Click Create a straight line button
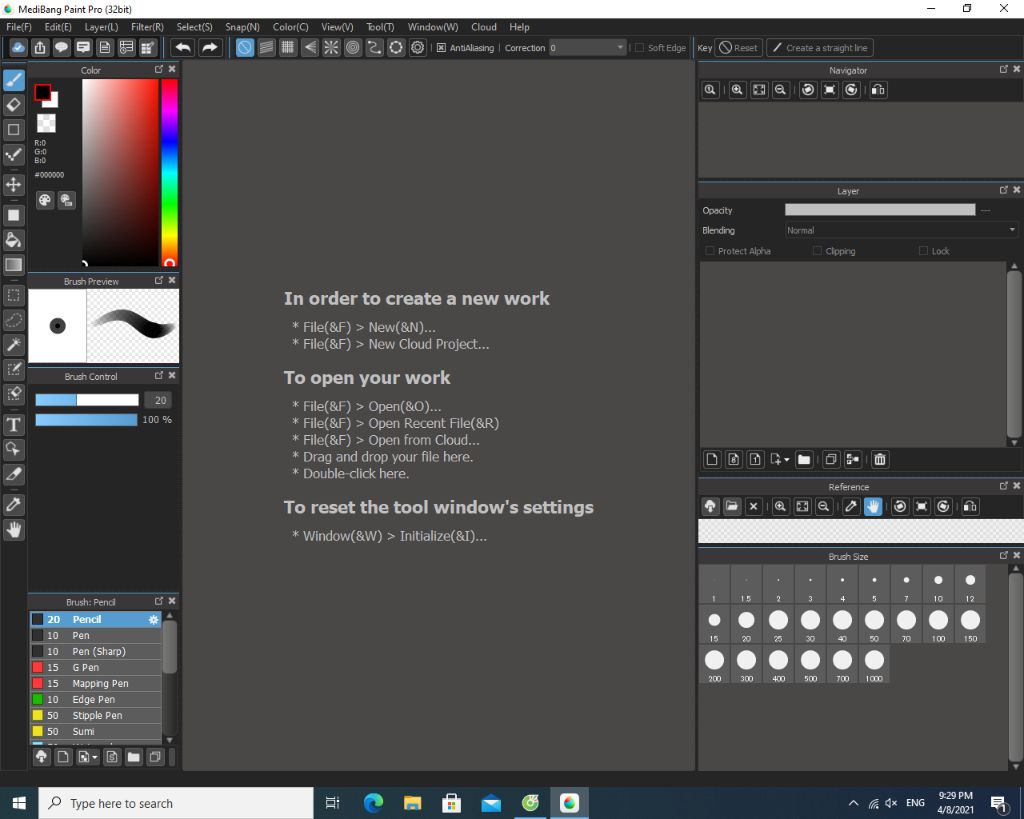 (x=820, y=48)
